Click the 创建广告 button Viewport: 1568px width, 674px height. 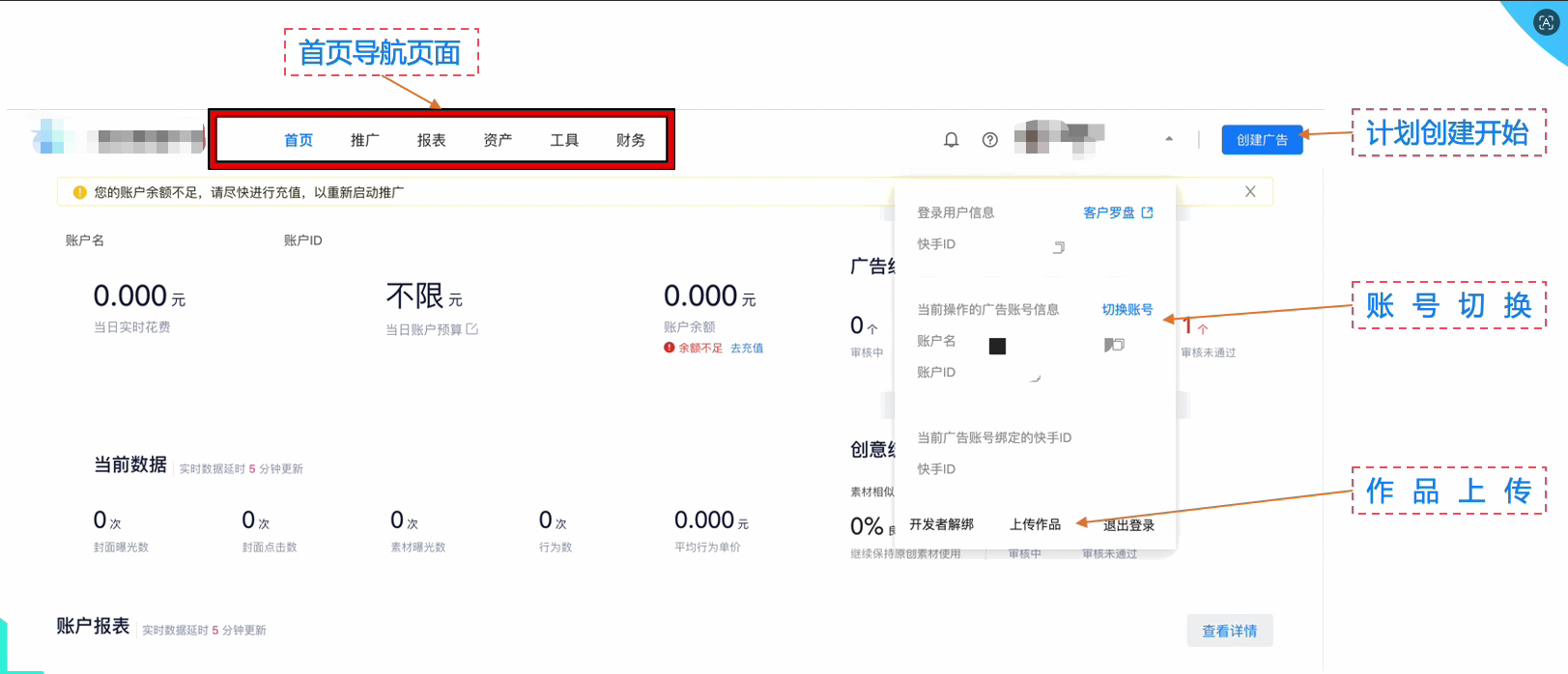pyautogui.click(x=1262, y=140)
